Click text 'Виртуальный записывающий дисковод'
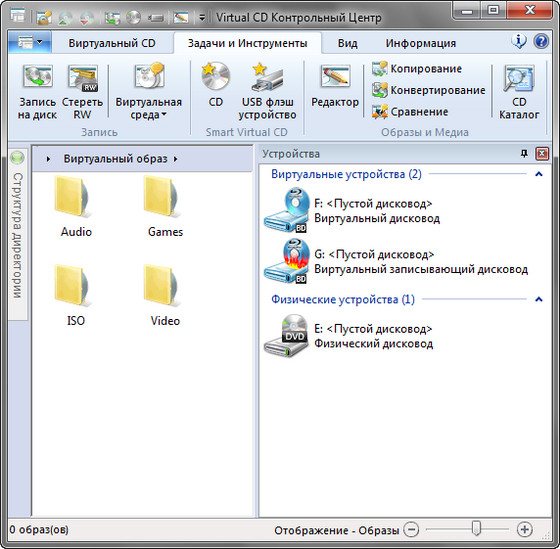 click(x=421, y=269)
